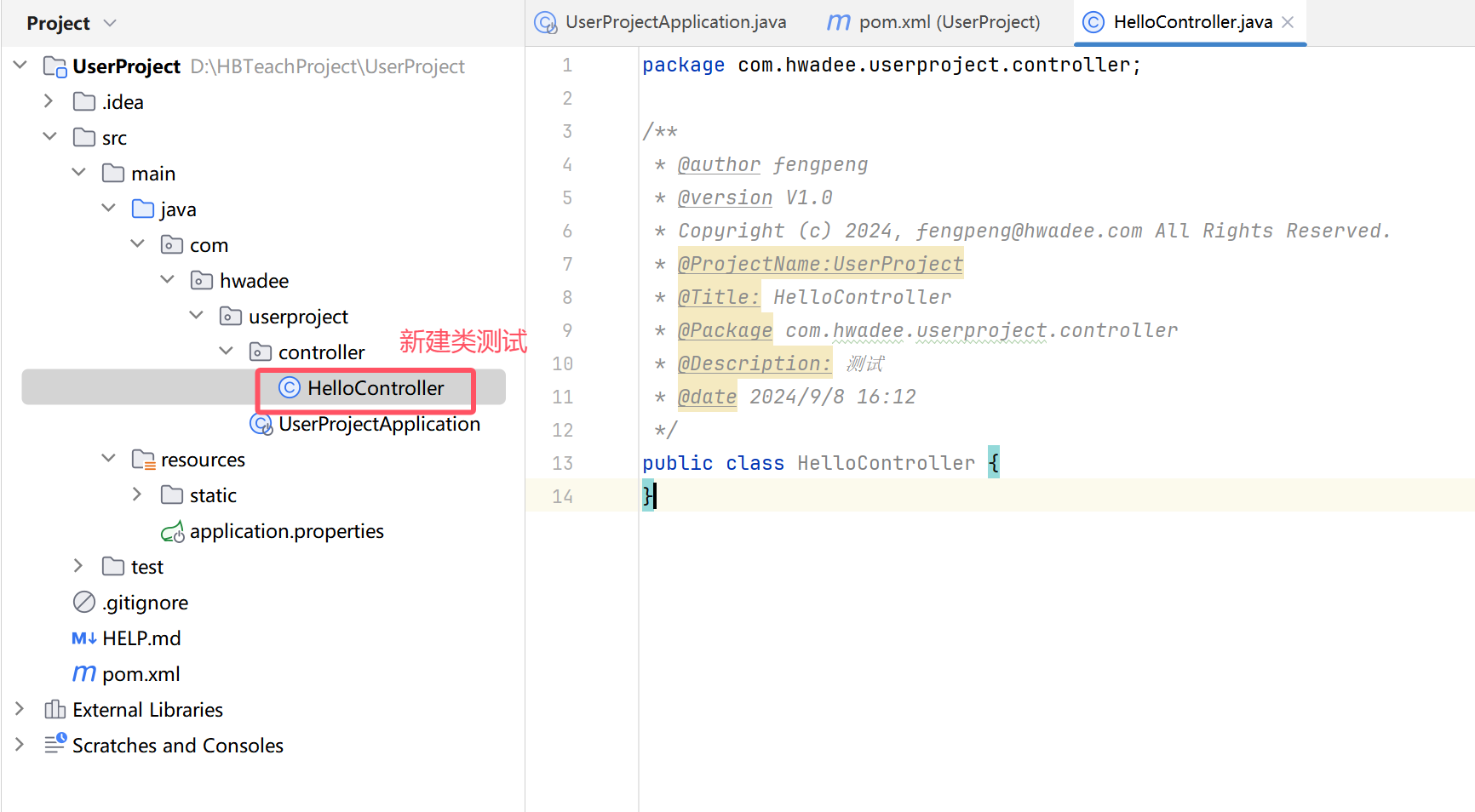
Task: Click the main folder icon
Action: [x=113, y=173]
